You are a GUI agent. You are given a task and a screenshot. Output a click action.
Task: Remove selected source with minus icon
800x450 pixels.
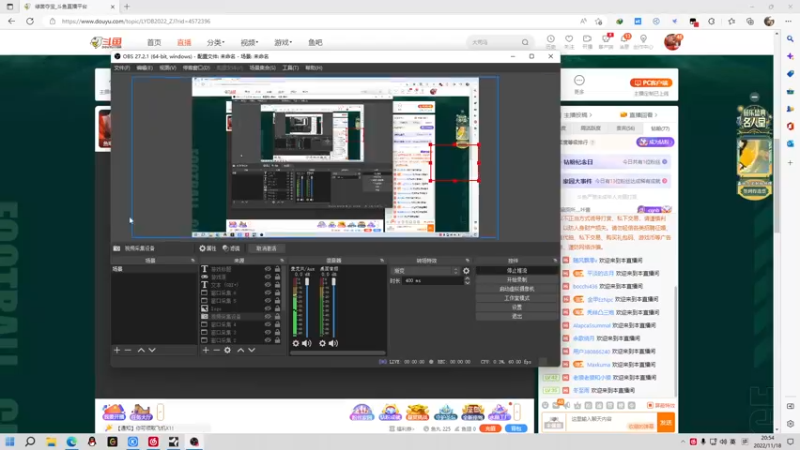(216, 350)
